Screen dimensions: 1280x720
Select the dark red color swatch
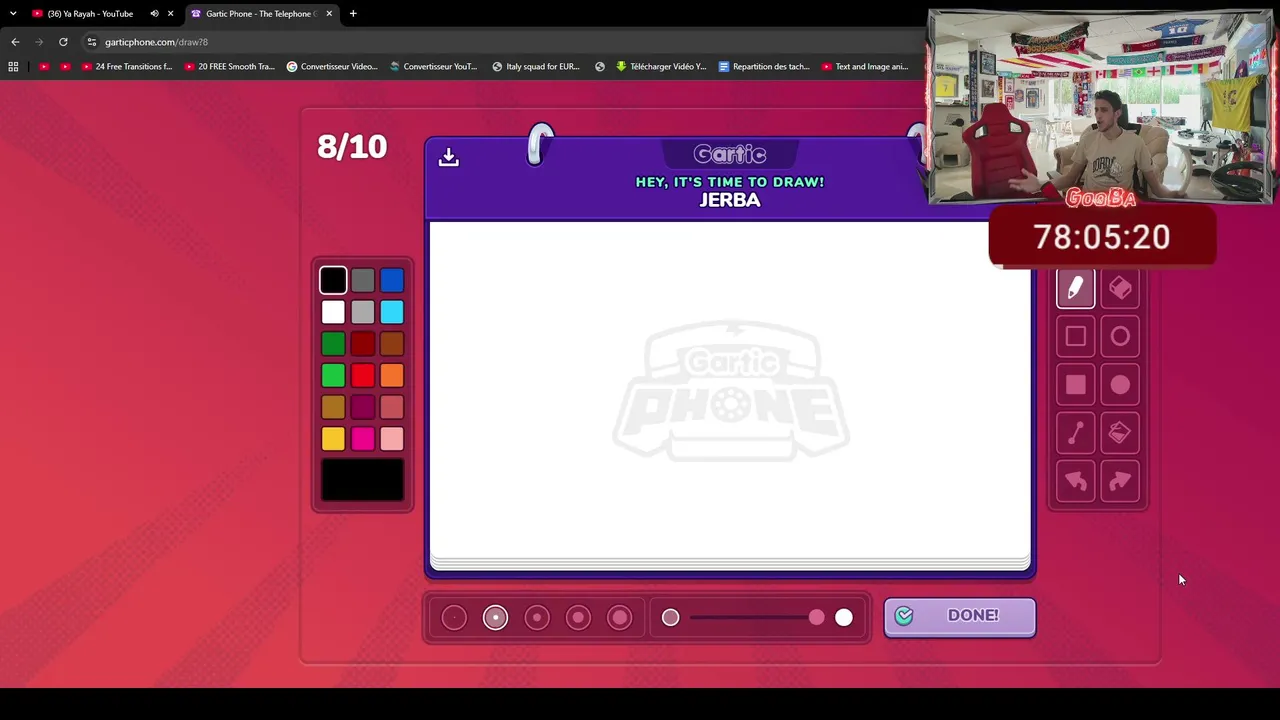363,344
